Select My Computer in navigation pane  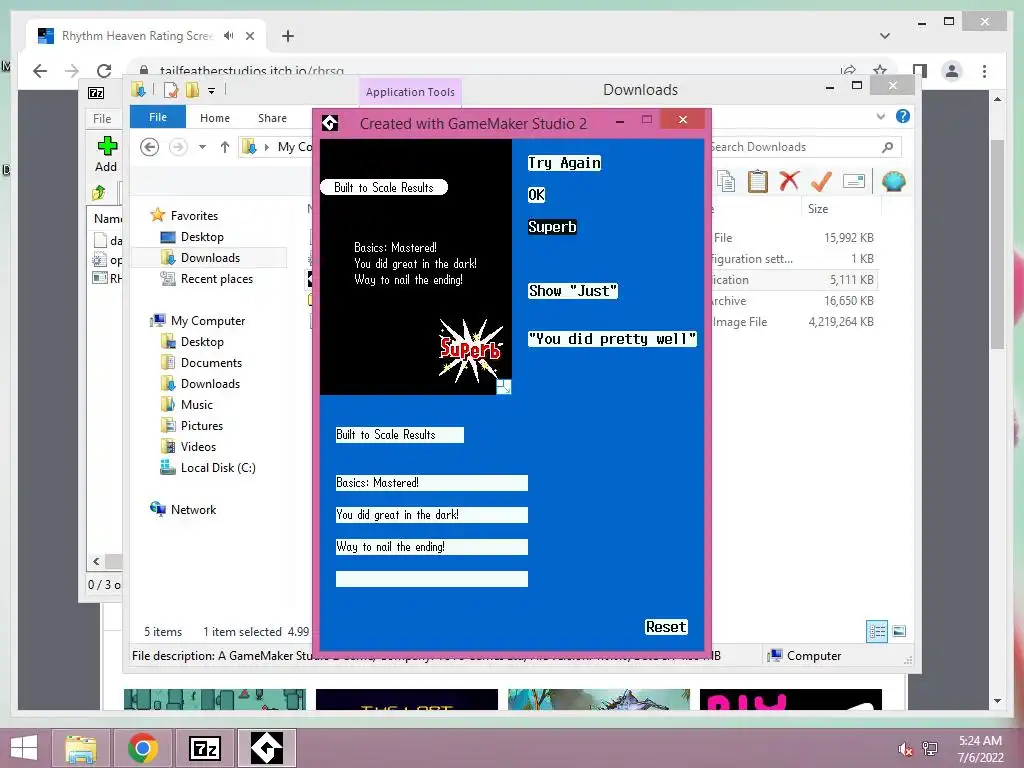click(x=208, y=321)
